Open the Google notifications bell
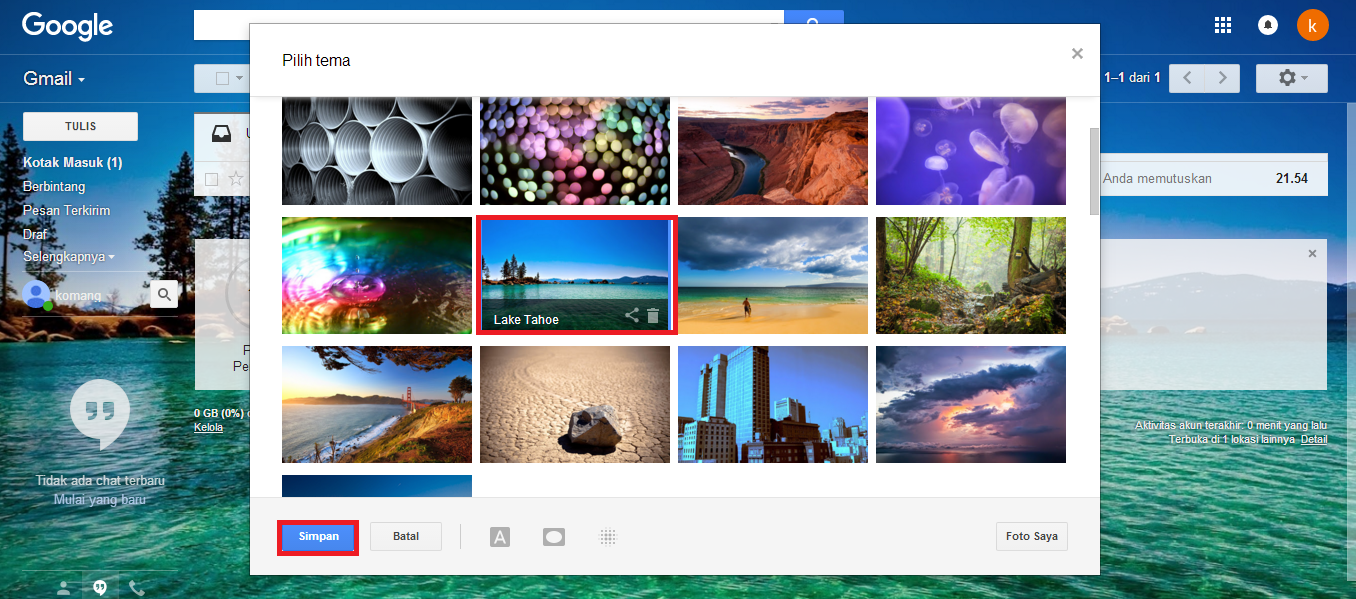 (x=1268, y=25)
